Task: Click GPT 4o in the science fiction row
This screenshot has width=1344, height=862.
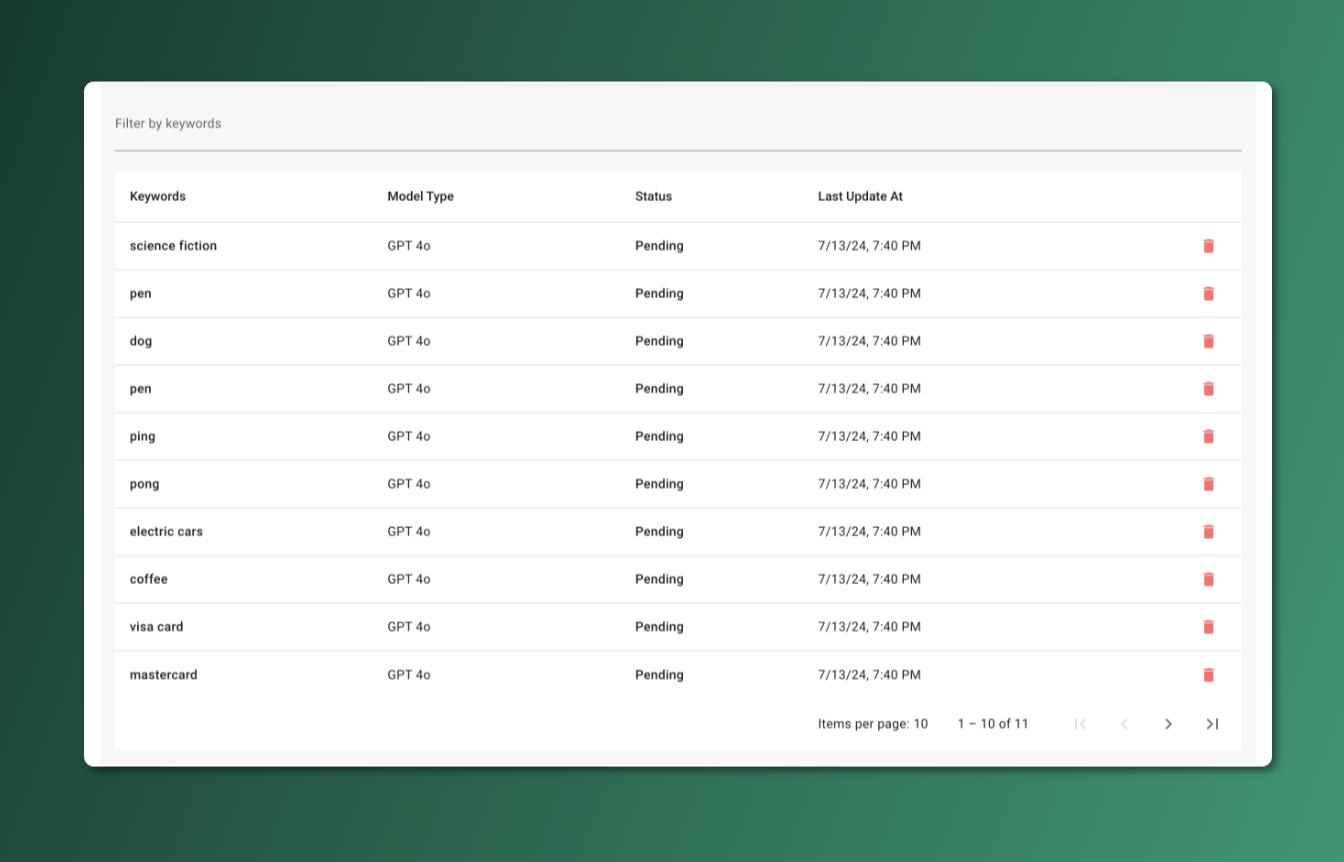Action: point(409,246)
